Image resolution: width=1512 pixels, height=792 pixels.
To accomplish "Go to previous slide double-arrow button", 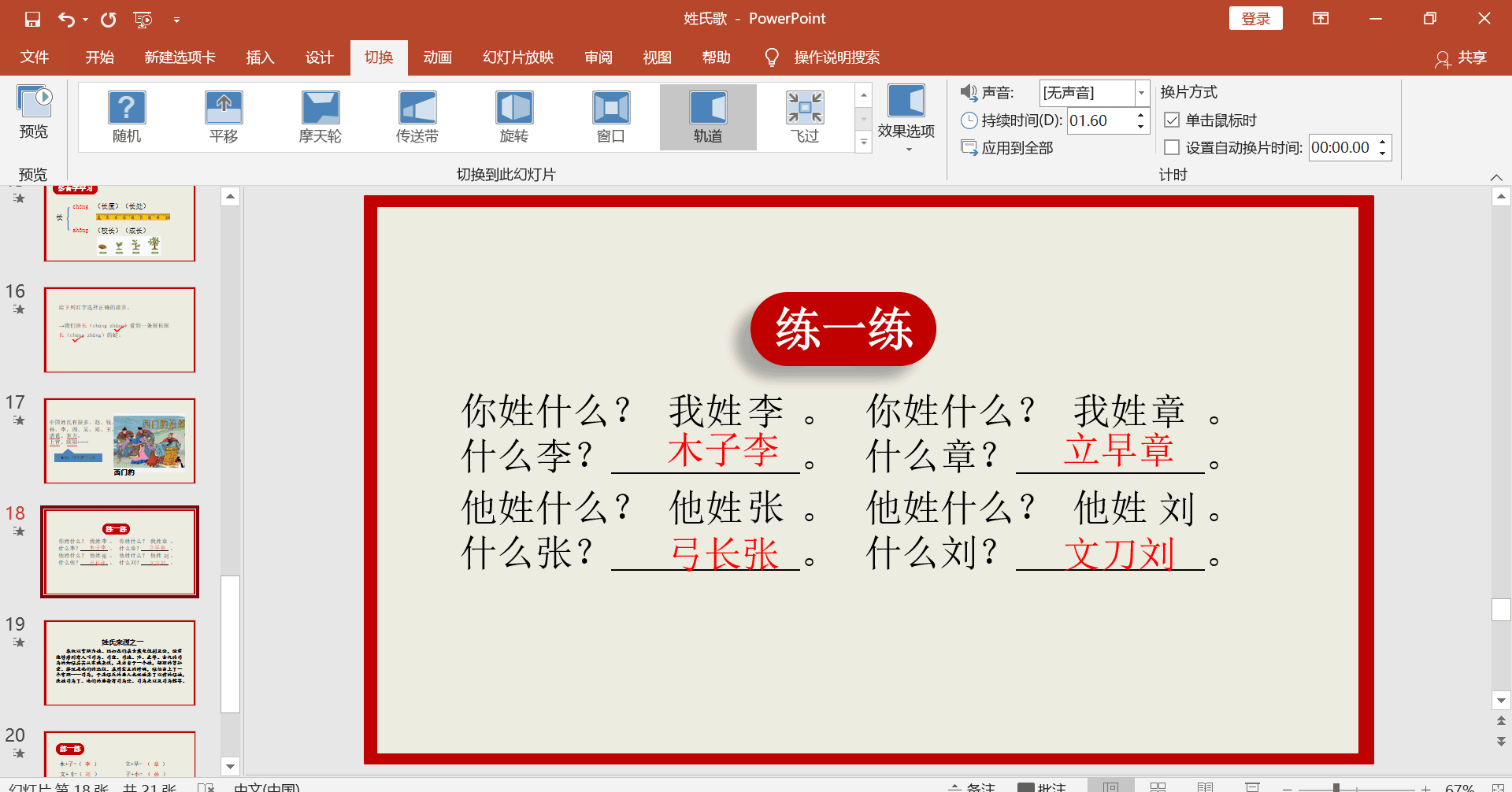I will pyautogui.click(x=1501, y=721).
